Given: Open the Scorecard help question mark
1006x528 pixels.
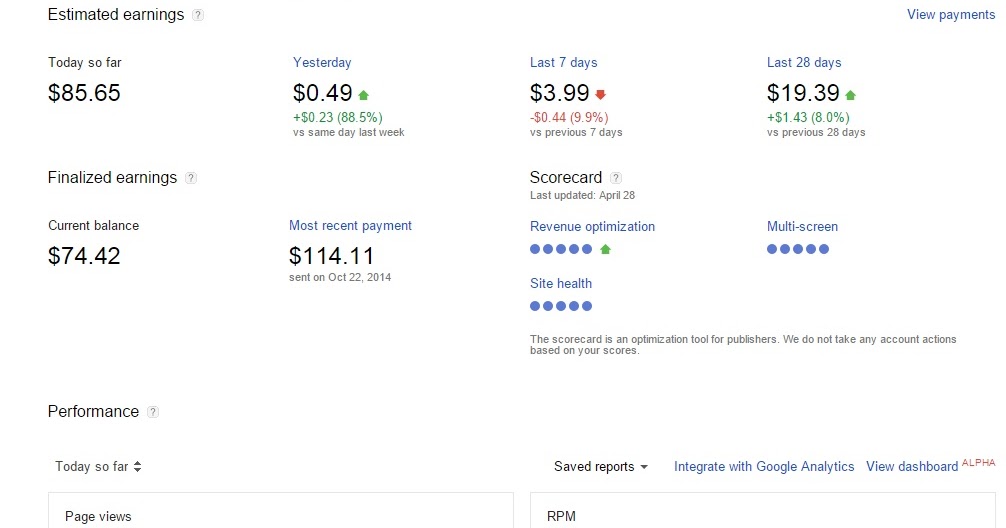Looking at the screenshot, I should tap(616, 178).
